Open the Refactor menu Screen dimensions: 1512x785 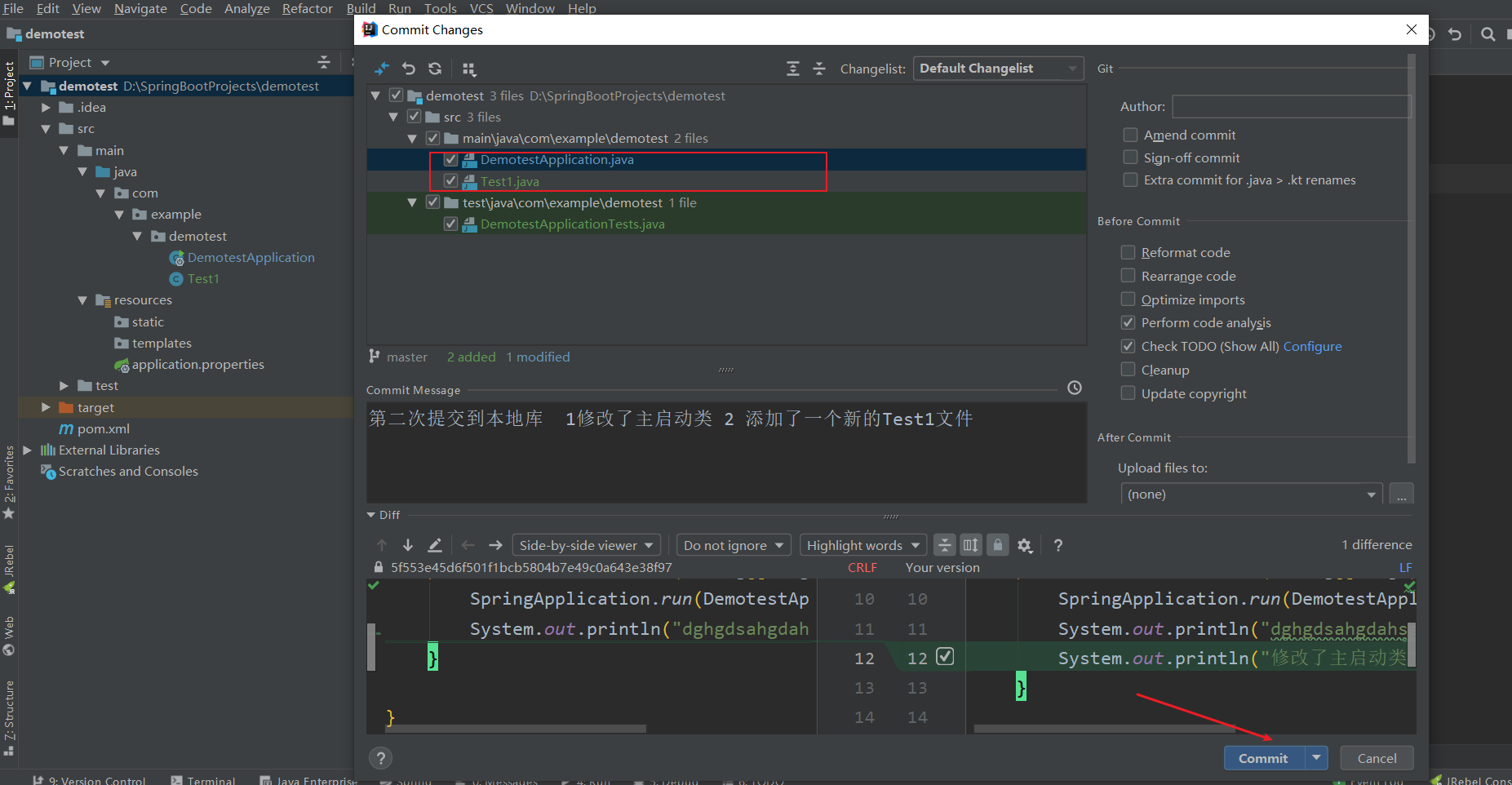point(308,8)
